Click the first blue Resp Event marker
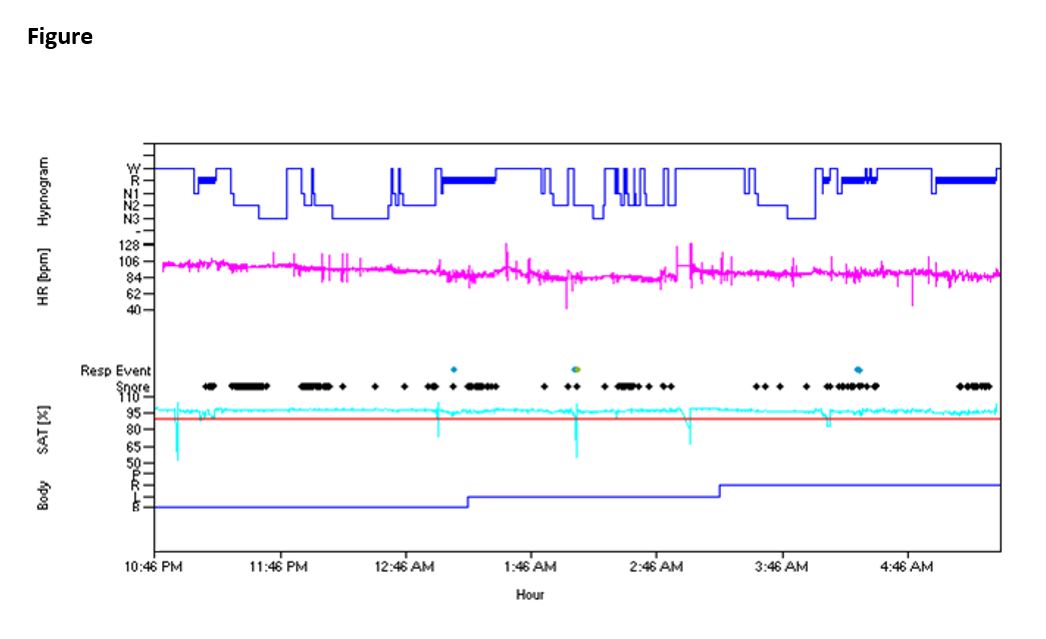Viewport: 1046px width, 639px height. pyautogui.click(x=453, y=369)
